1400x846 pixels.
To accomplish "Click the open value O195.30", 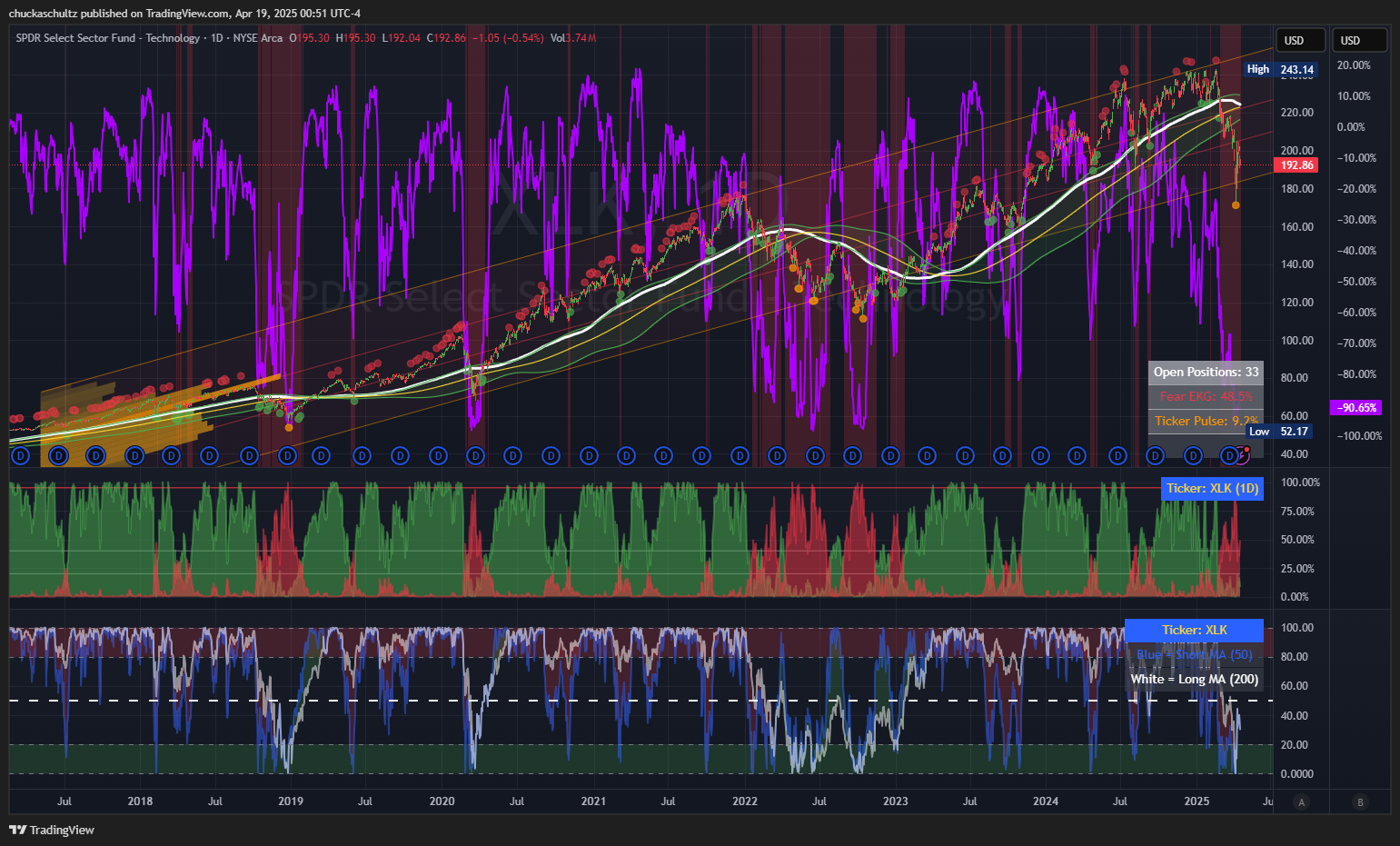I will [310, 38].
